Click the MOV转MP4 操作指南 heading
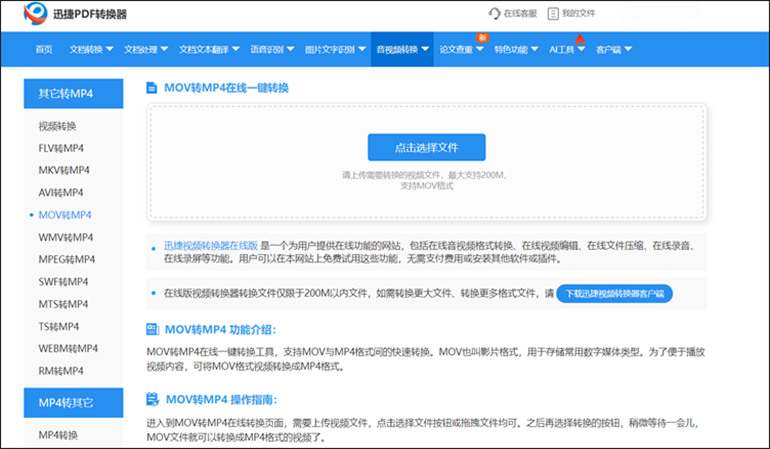 pos(221,399)
